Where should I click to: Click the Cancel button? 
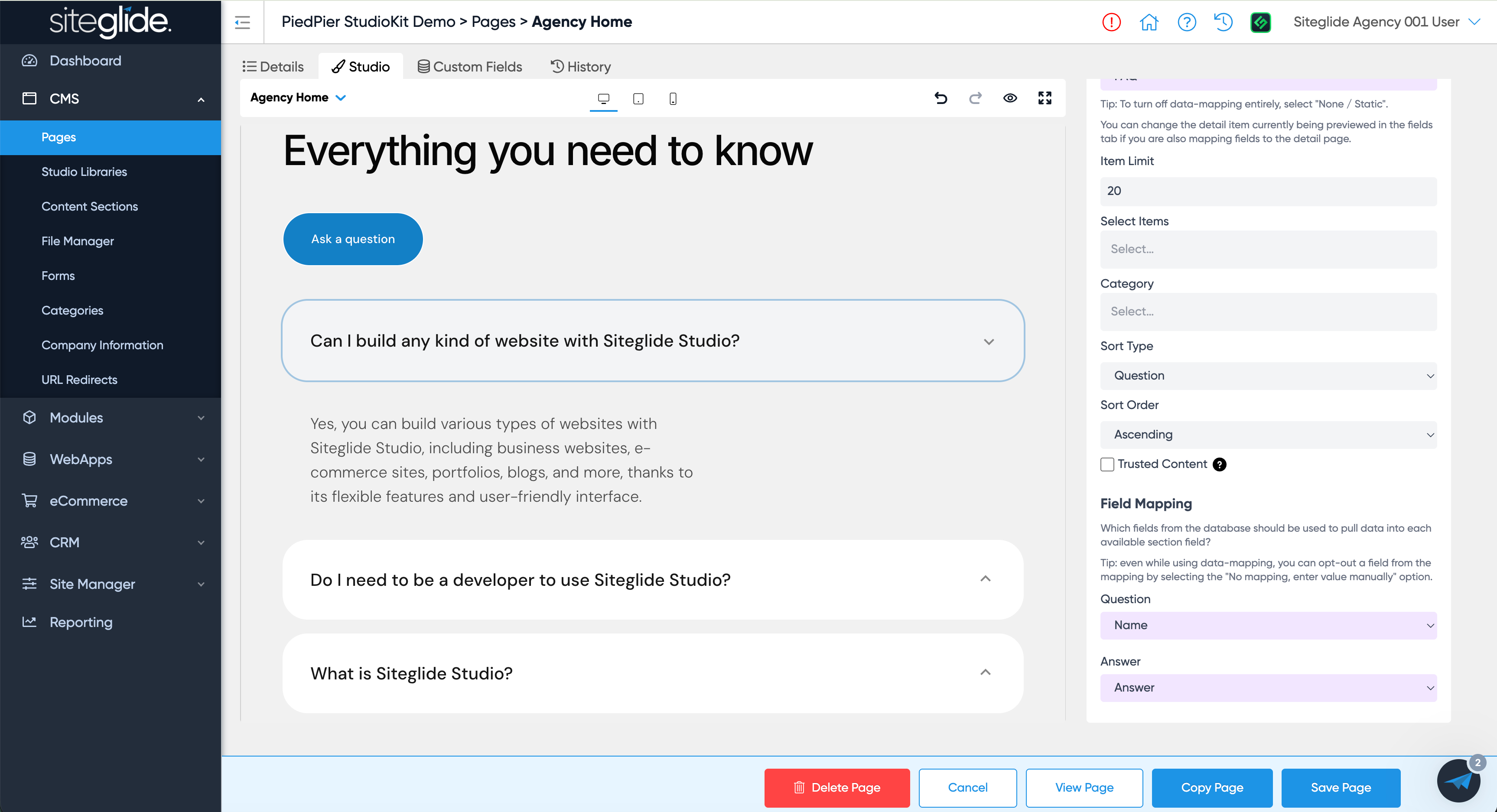pyautogui.click(x=967, y=788)
